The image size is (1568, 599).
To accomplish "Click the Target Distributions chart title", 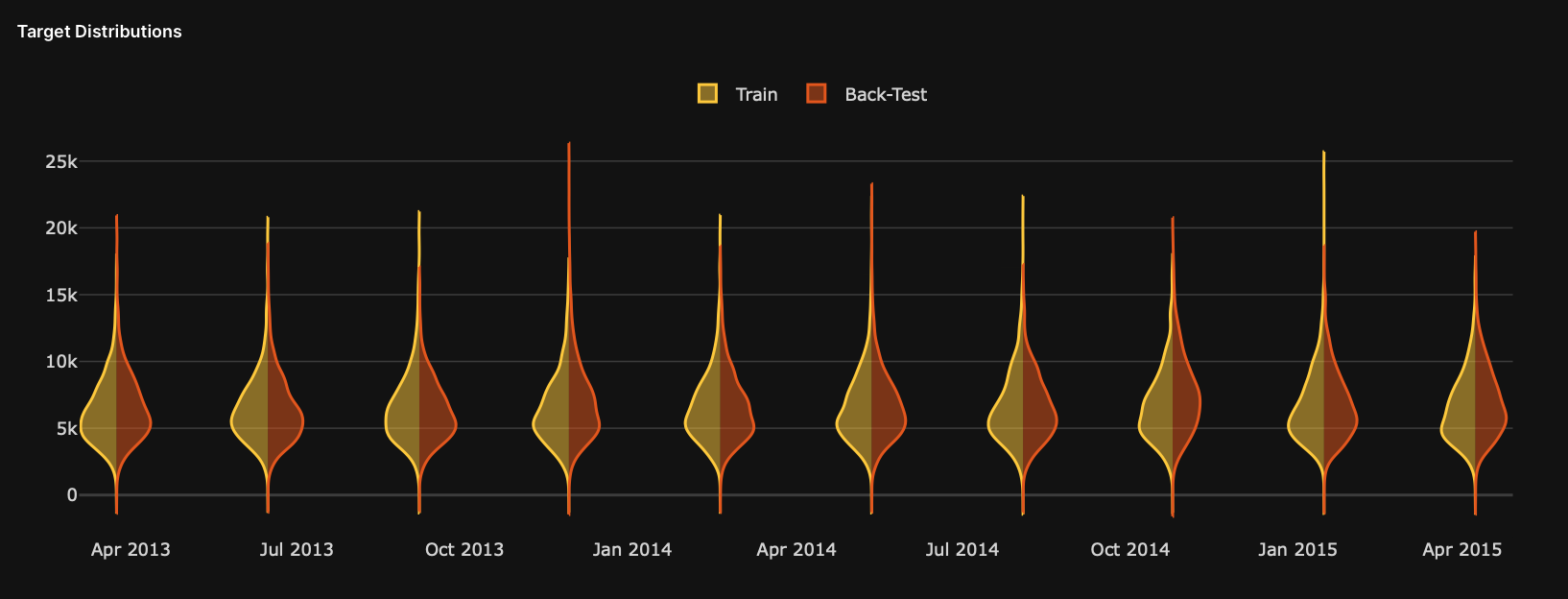I will tap(100, 32).
